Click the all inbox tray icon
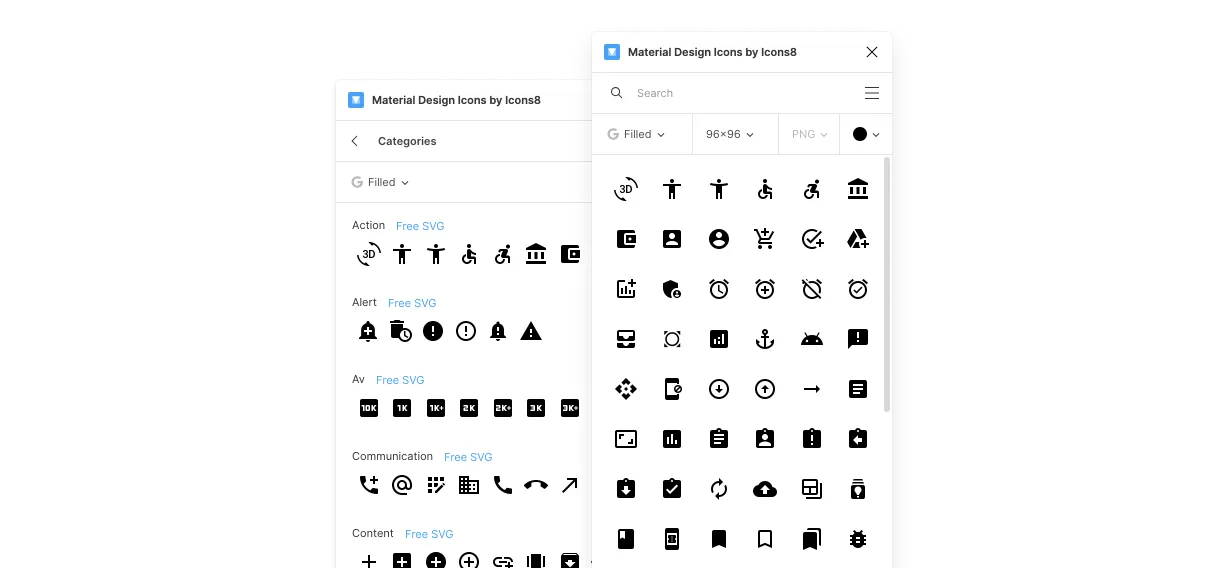1232x568 pixels. [626, 339]
